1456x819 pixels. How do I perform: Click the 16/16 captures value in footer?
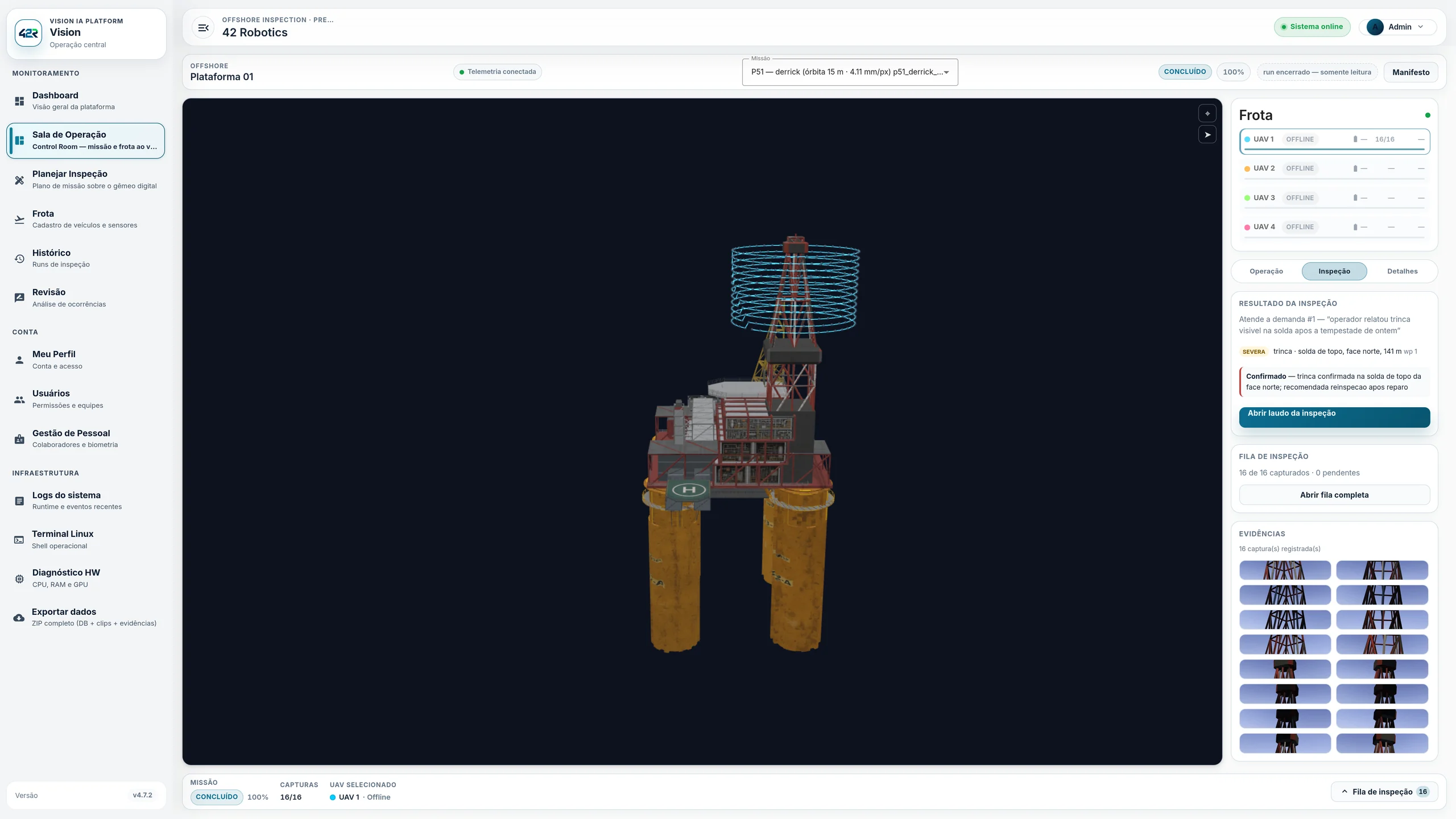tap(291, 797)
